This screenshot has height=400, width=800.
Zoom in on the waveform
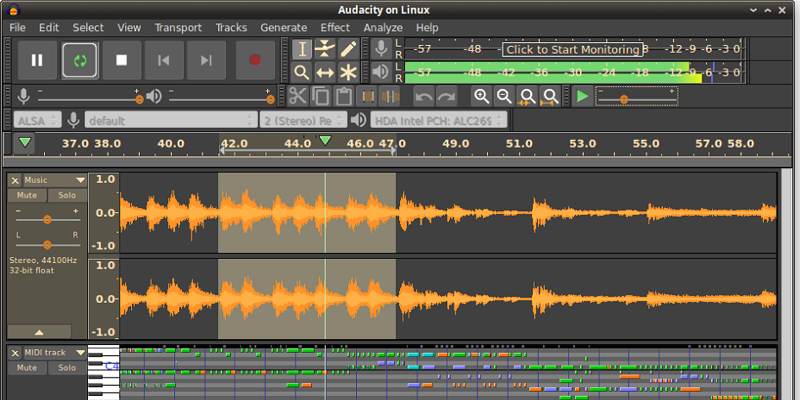(x=481, y=96)
